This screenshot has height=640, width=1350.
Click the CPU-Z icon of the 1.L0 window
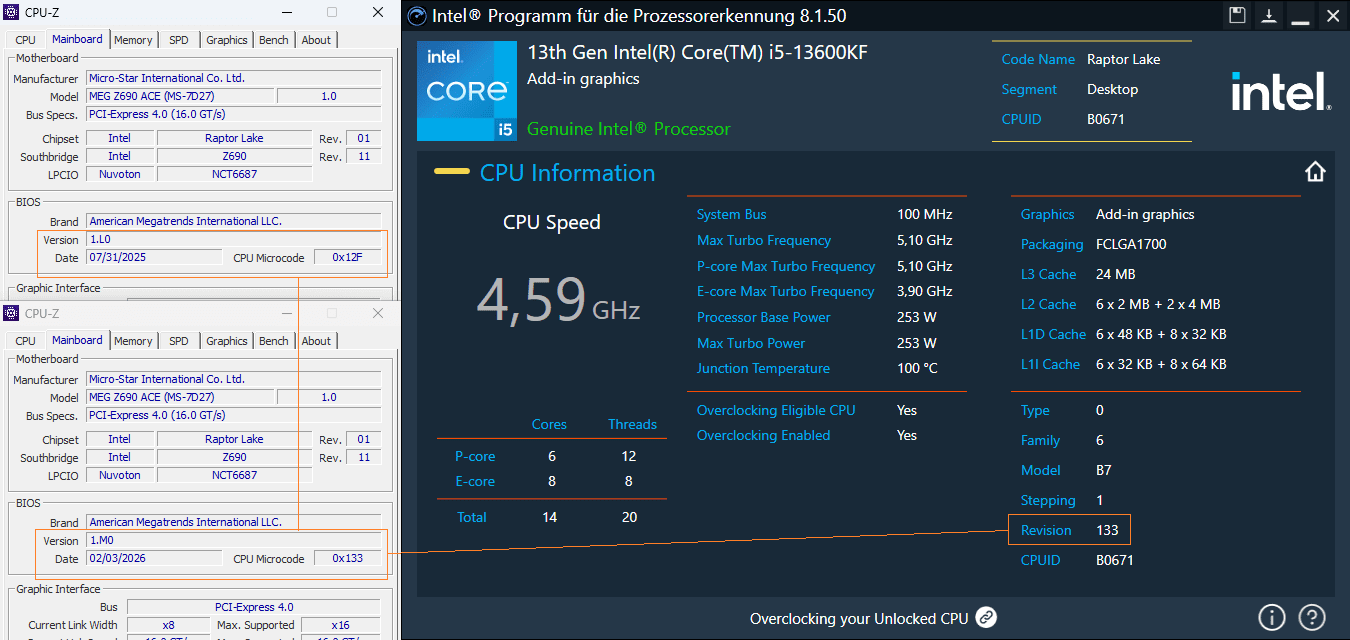pos(11,12)
